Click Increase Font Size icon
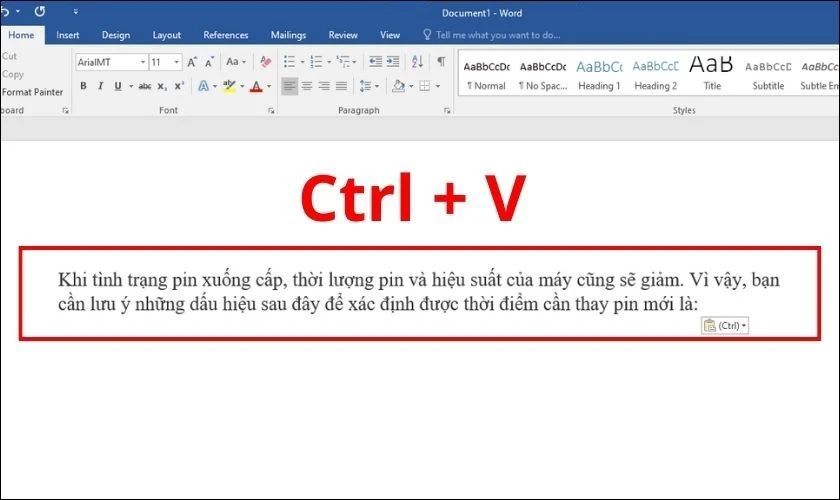840x500 pixels. [x=192, y=62]
